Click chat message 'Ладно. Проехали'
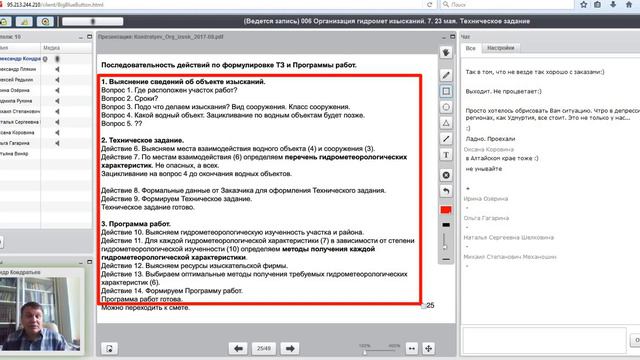Image resolution: width=640 pixels, height=360 pixels. (490, 139)
